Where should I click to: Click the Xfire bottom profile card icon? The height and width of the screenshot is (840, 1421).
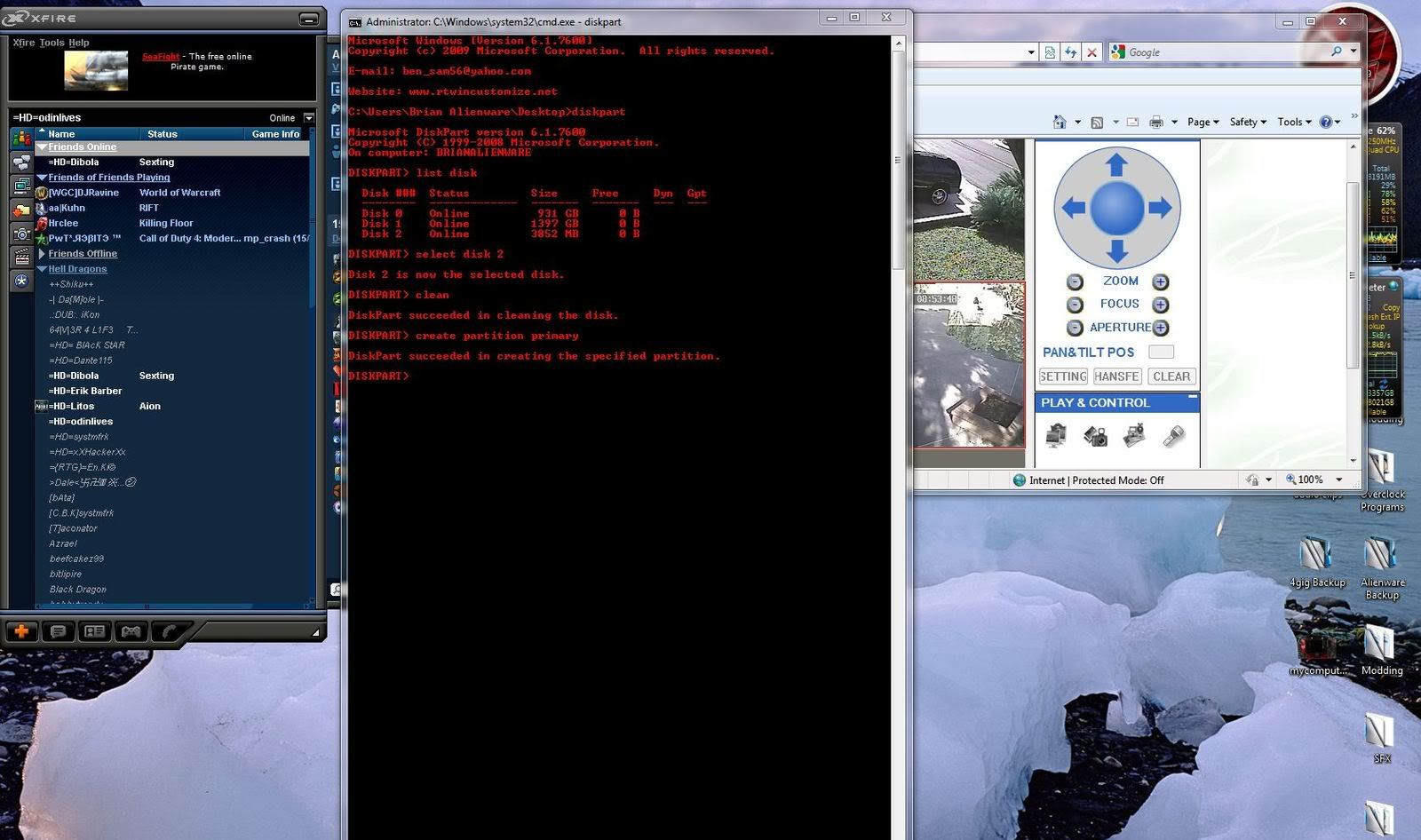pyautogui.click(x=95, y=631)
